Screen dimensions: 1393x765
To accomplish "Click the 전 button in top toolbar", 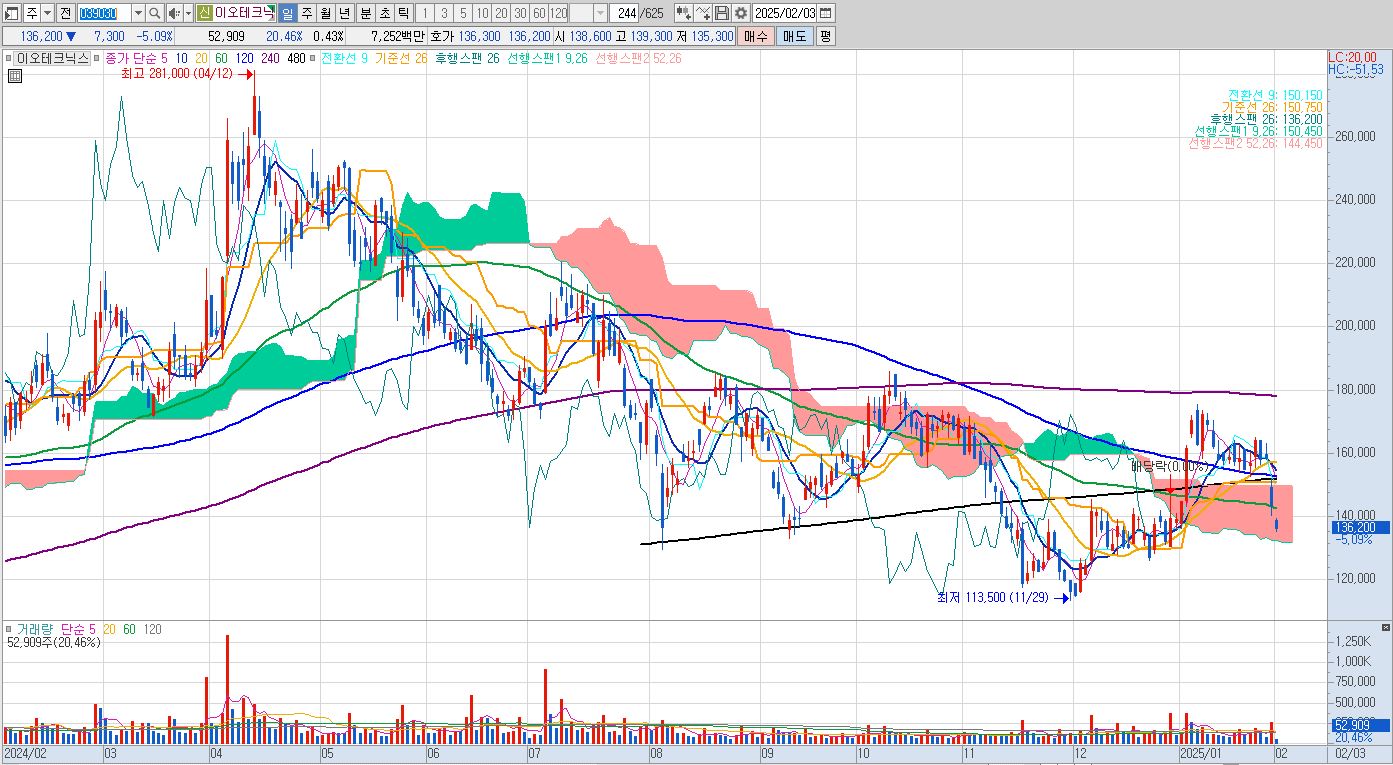I will [x=65, y=13].
